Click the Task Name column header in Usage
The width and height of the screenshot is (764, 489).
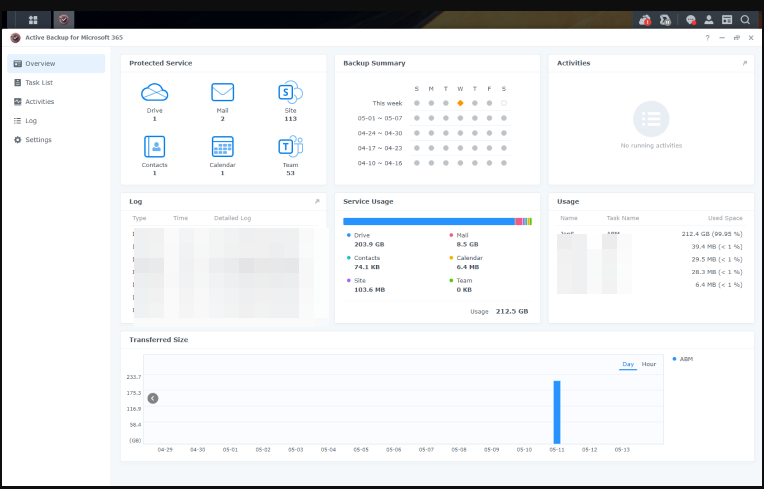point(622,218)
